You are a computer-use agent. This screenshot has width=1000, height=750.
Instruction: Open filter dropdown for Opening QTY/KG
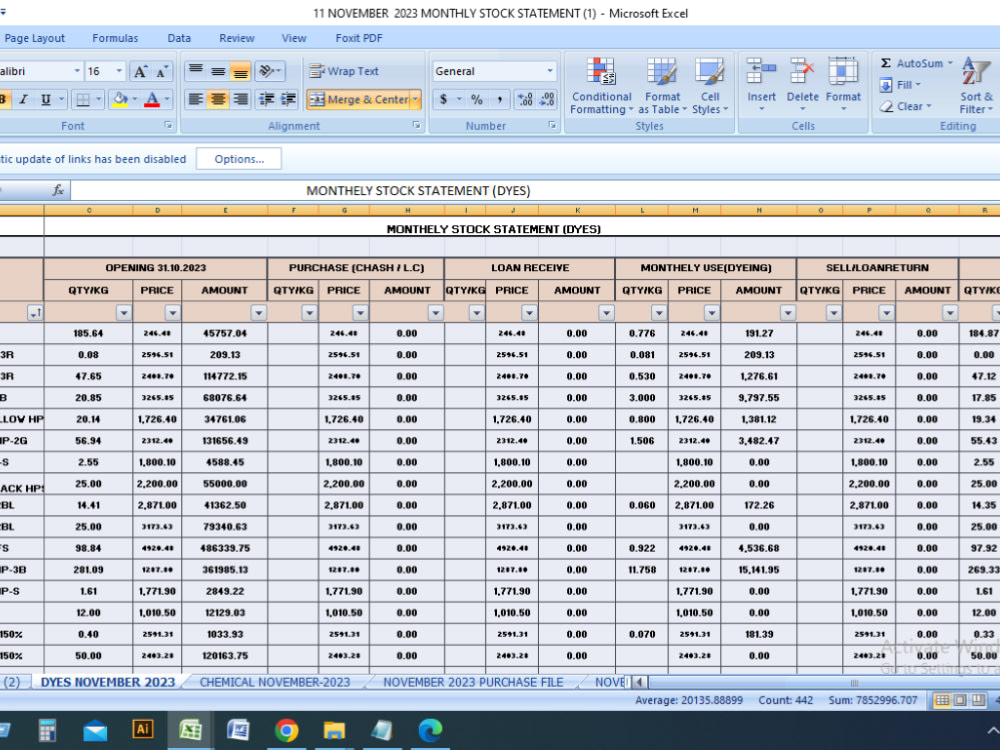pos(124,312)
